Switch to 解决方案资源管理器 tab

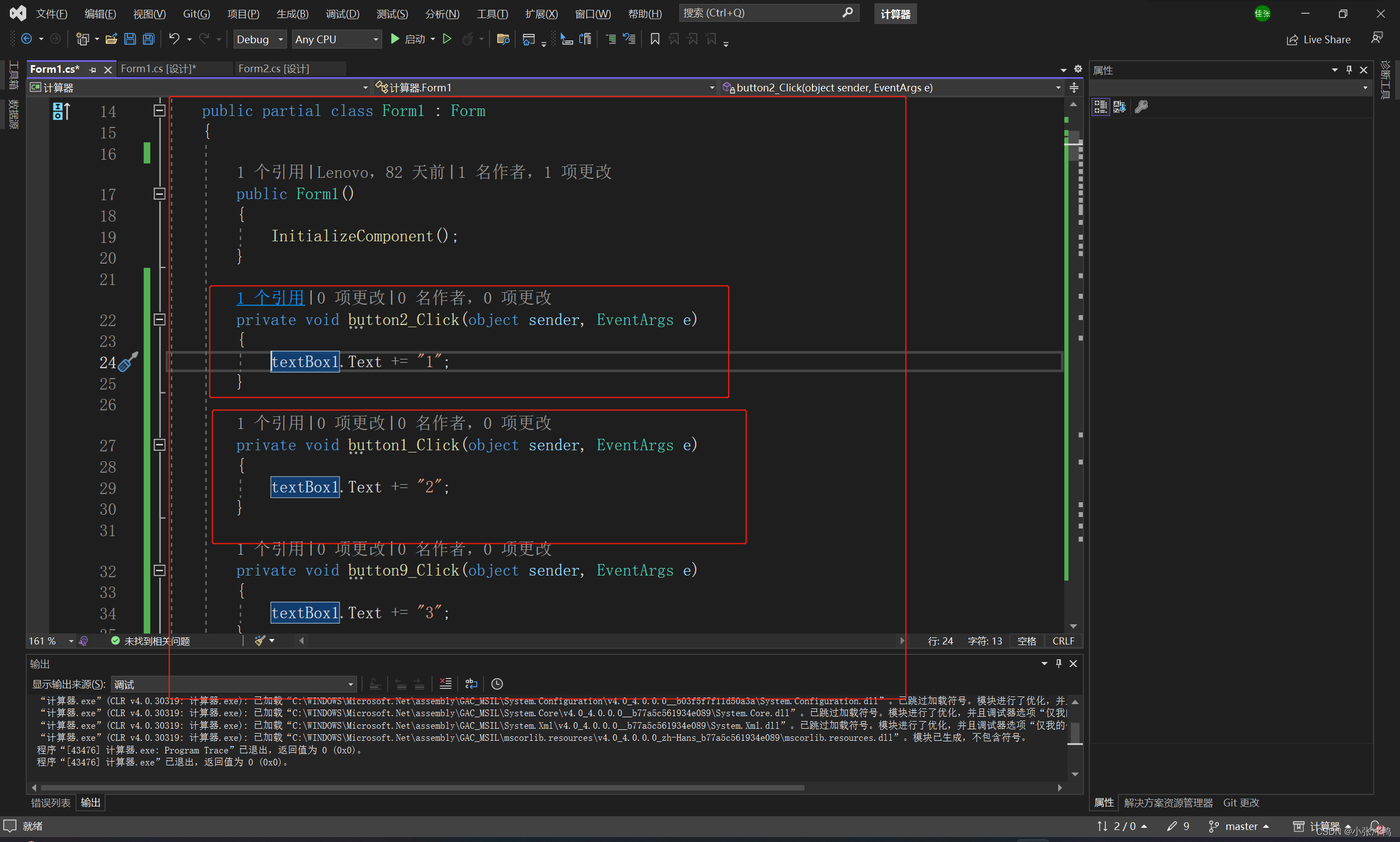[x=1168, y=802]
